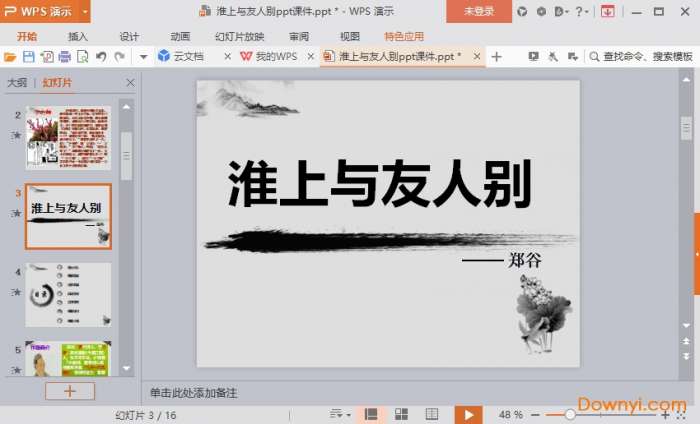Image resolution: width=700 pixels, height=424 pixels.
Task: Select slide 3 thumbnail 淮上与友人别
Action: (x=68, y=216)
